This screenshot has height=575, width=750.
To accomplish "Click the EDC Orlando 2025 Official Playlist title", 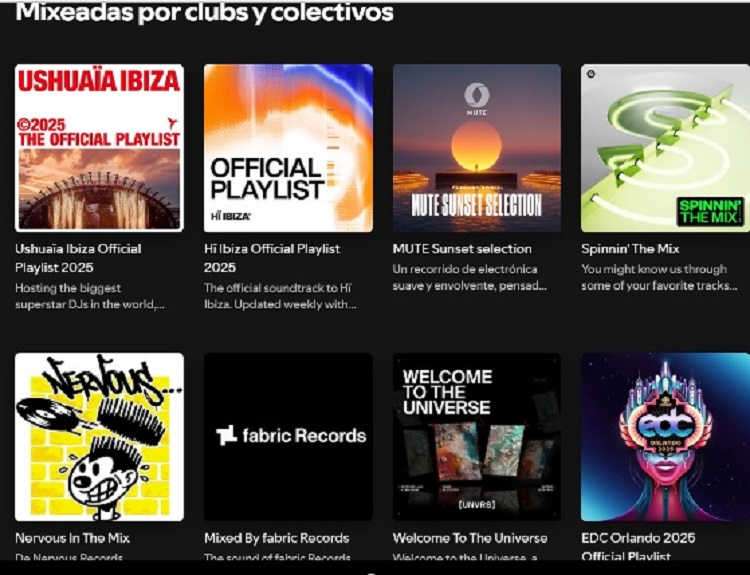I will [x=638, y=547].
